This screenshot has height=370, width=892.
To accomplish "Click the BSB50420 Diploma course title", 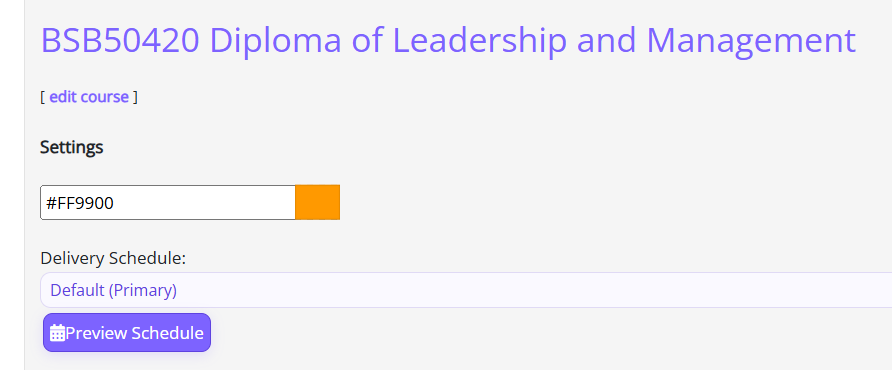I will click(x=448, y=41).
